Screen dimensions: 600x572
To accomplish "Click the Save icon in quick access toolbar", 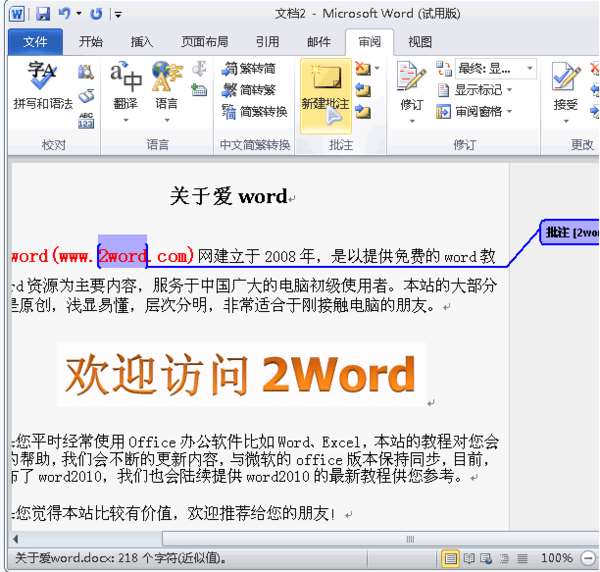I will tap(43, 15).
